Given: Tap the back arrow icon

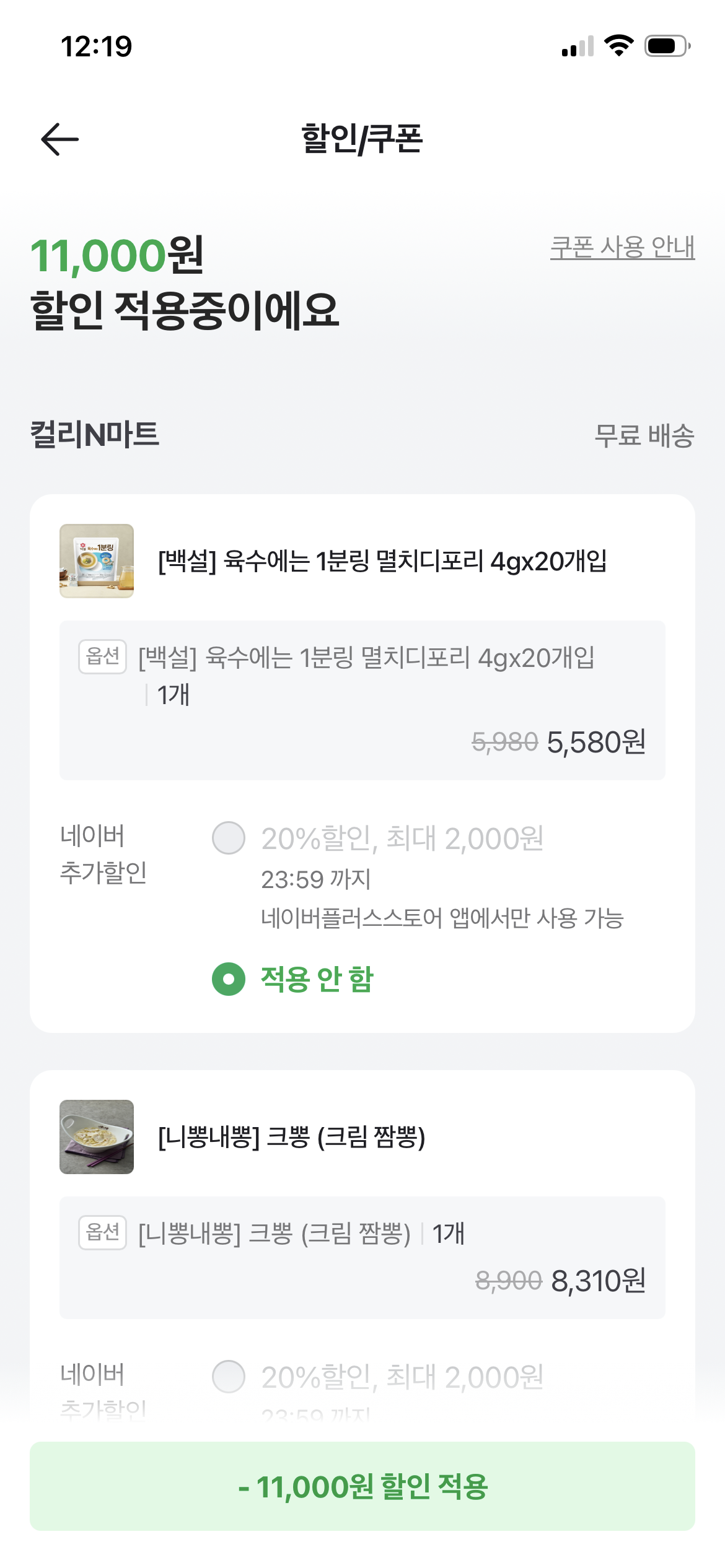Looking at the screenshot, I should [59, 139].
